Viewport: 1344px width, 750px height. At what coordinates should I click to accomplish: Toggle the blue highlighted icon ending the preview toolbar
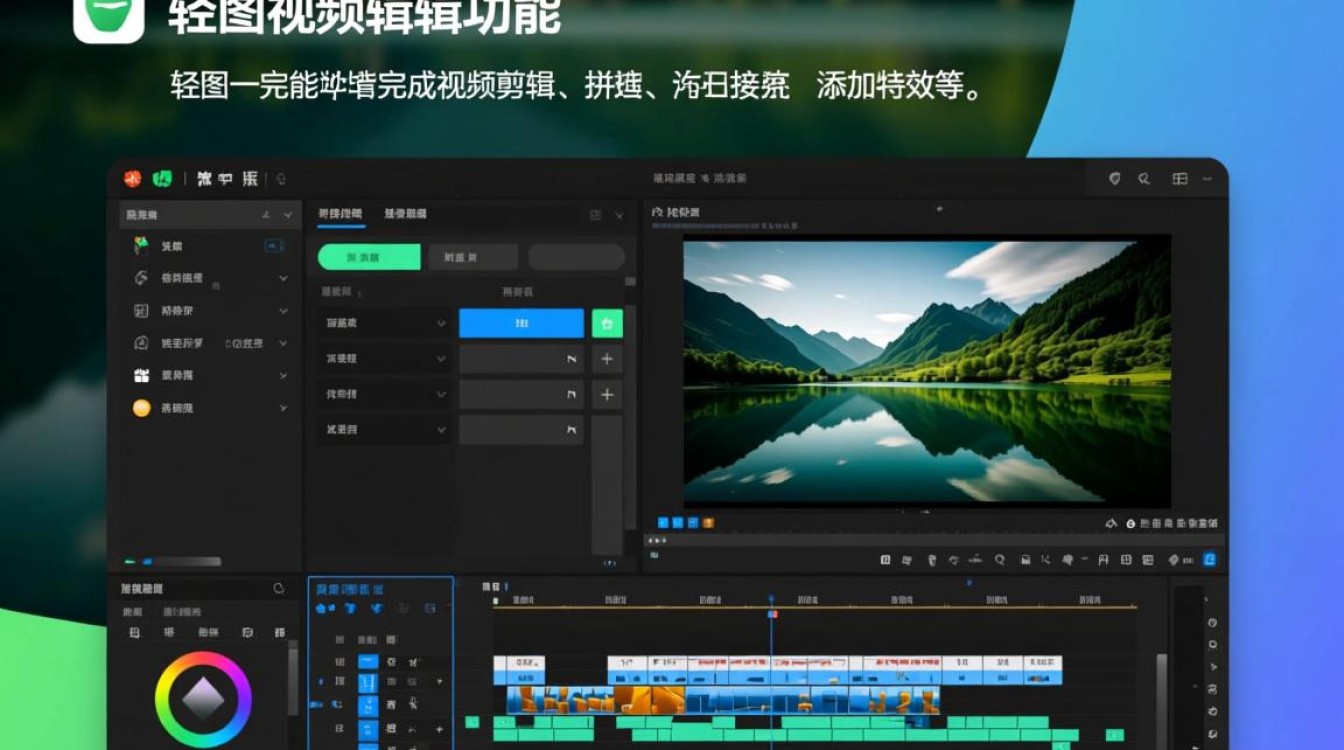[x=1209, y=560]
